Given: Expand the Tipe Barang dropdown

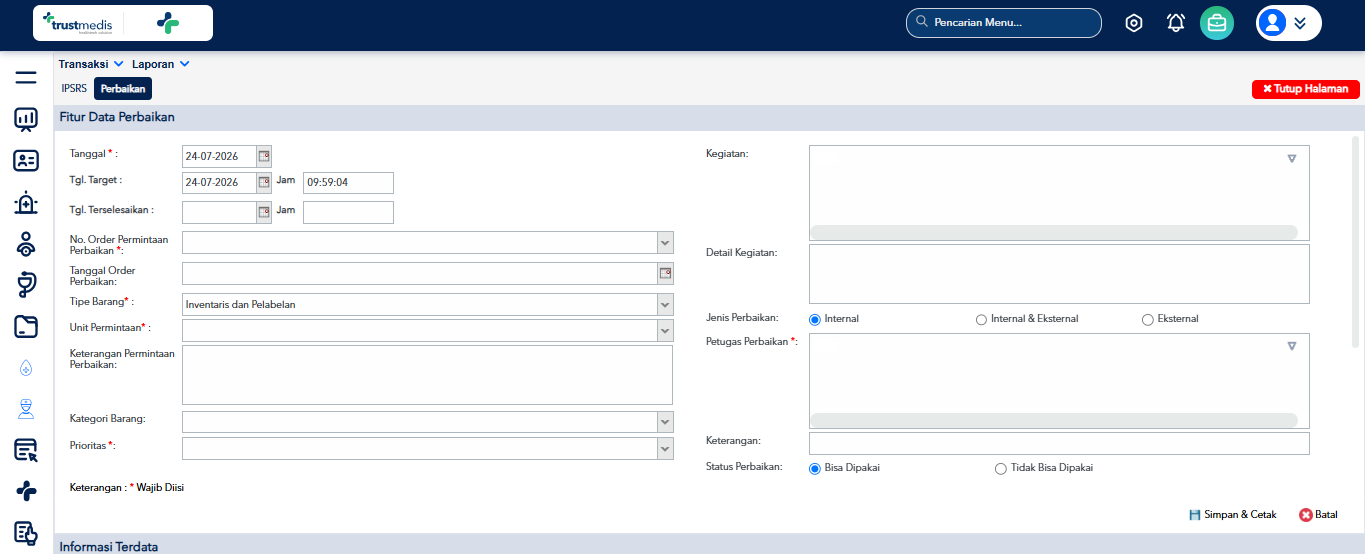Looking at the screenshot, I should click(x=665, y=304).
